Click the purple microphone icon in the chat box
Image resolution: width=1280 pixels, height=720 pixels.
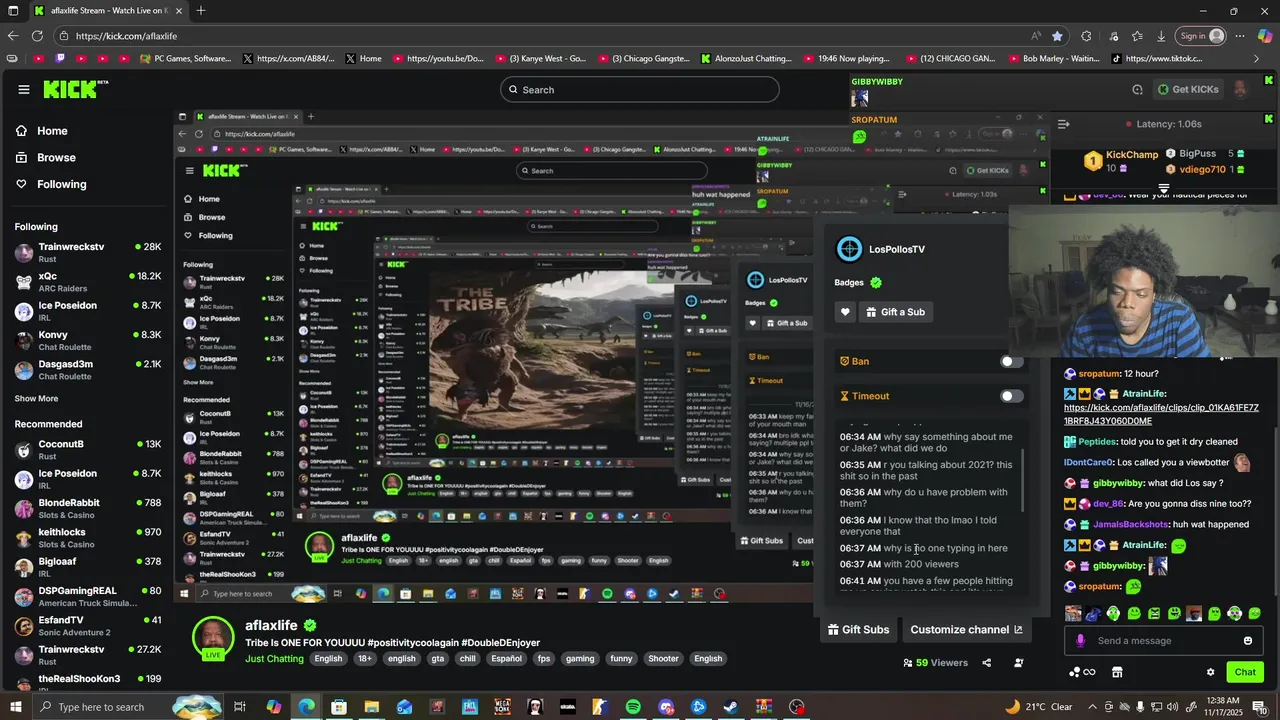pyautogui.click(x=1080, y=641)
